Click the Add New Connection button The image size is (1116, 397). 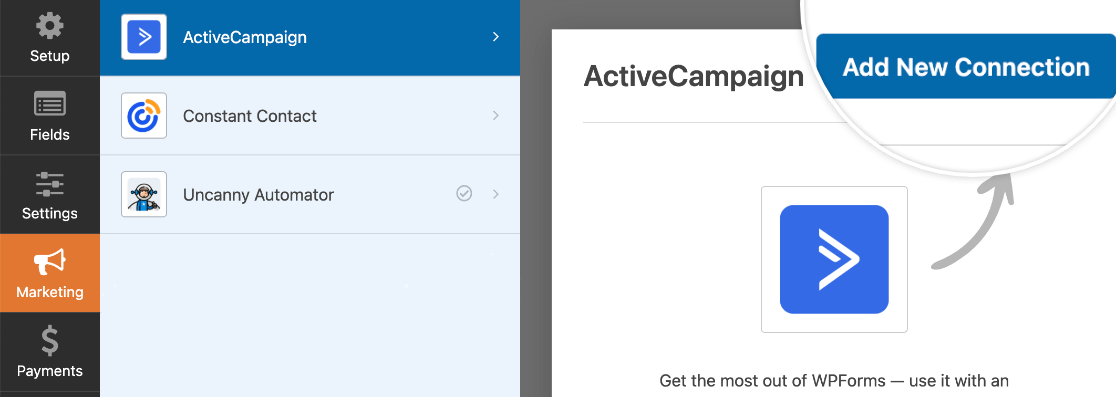pos(966,67)
